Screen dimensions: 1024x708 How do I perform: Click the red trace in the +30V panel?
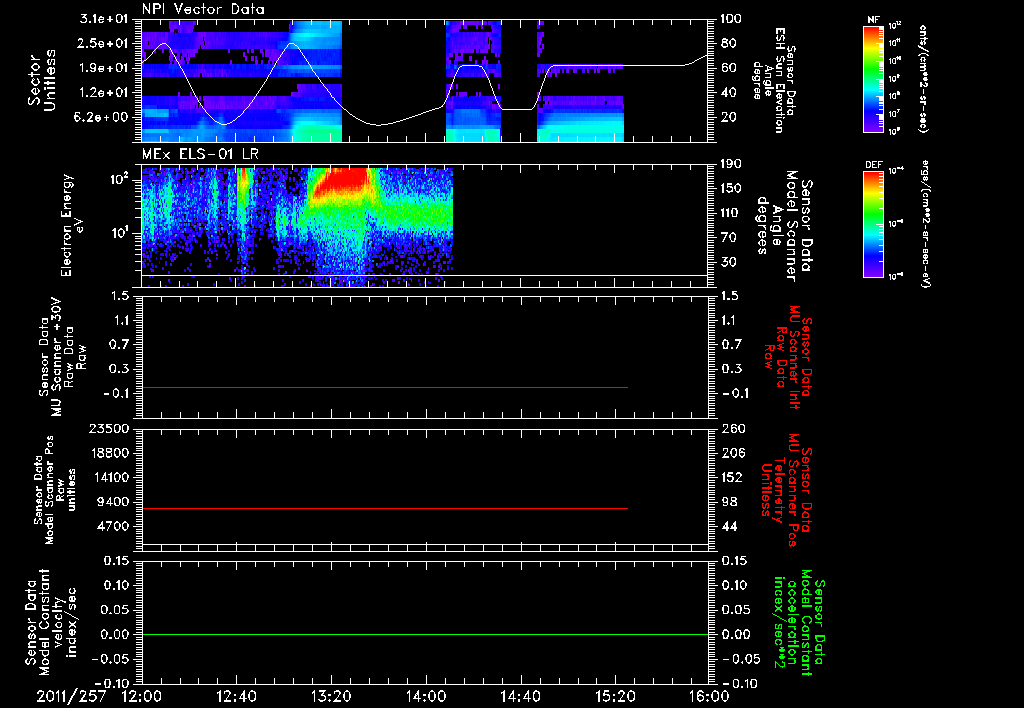(x=385, y=387)
